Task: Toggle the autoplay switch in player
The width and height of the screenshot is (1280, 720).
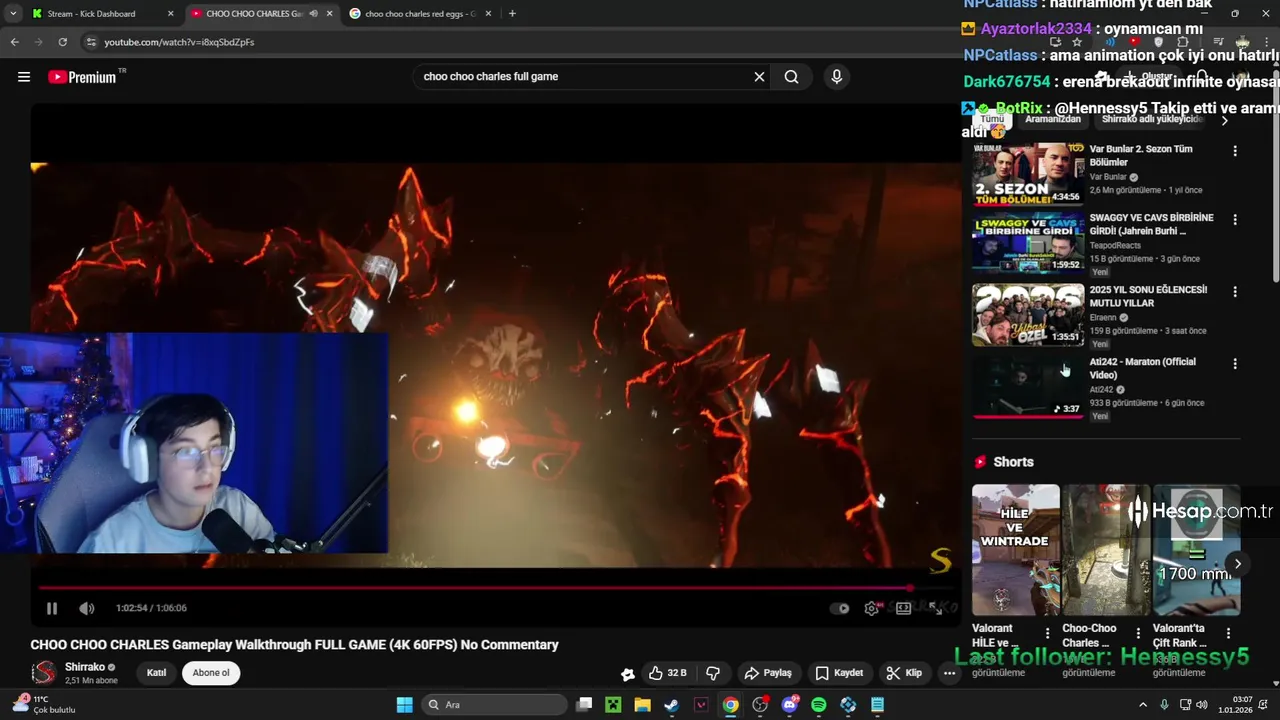Action: pos(840,608)
